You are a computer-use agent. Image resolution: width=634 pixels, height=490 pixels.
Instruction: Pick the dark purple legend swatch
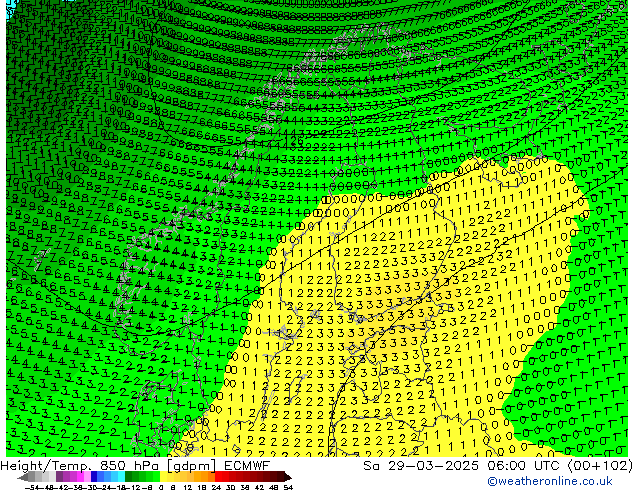click(x=59, y=477)
